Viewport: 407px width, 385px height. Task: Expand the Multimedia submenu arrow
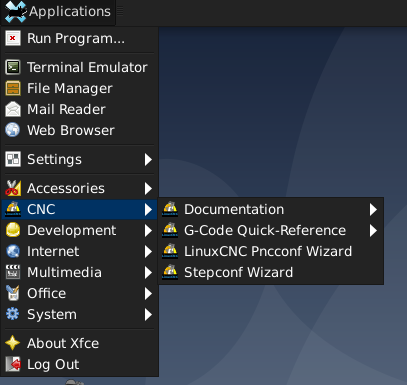tap(148, 272)
